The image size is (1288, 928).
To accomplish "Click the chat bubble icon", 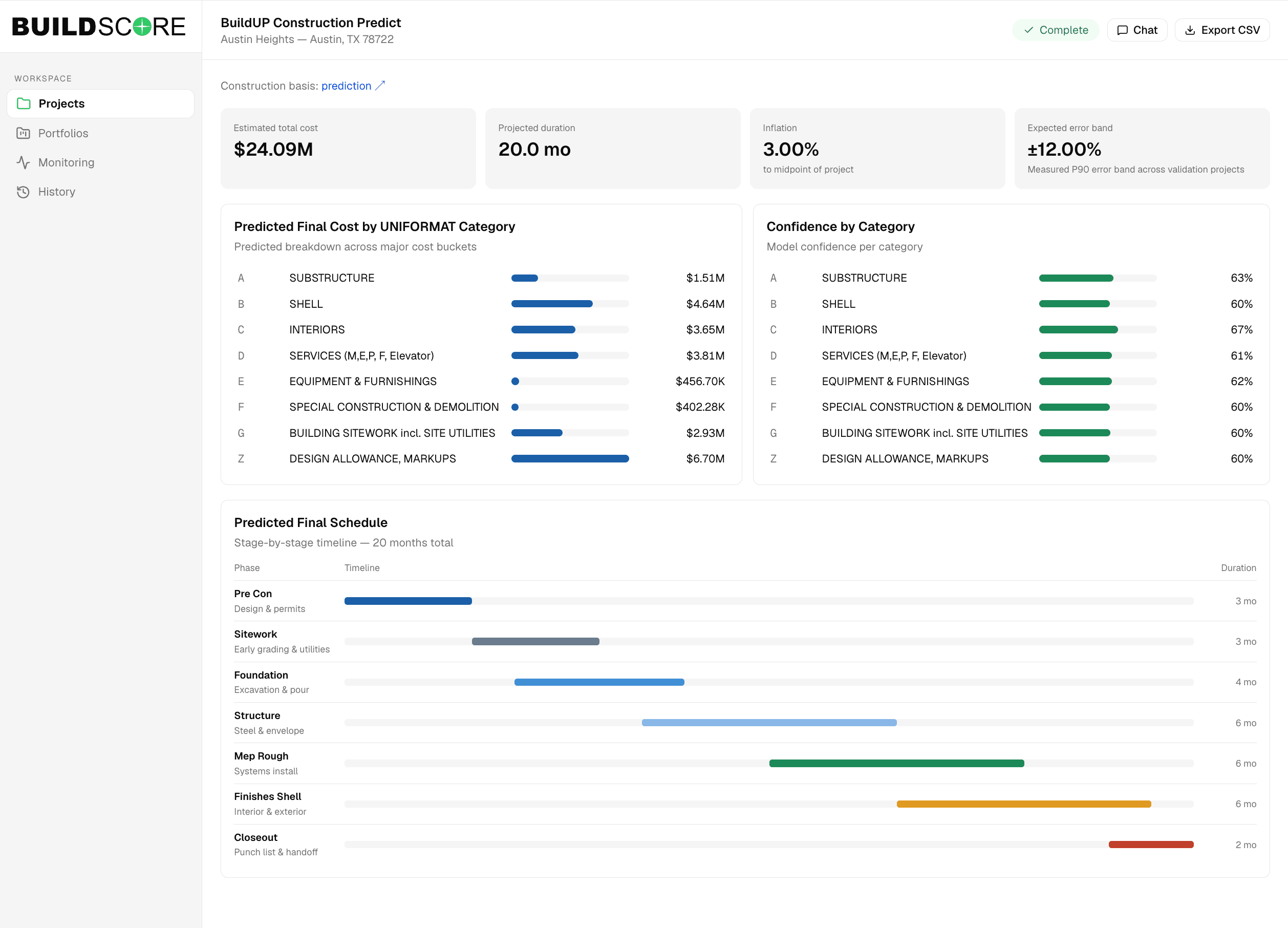I will 1122,30.
